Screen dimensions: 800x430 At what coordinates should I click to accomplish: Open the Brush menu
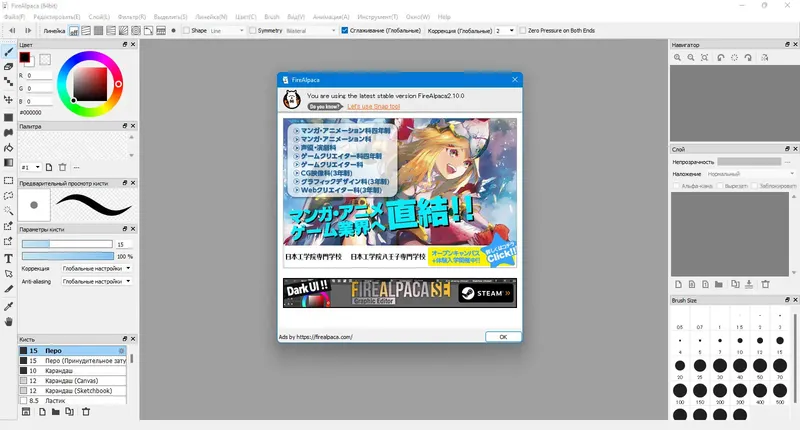point(272,17)
